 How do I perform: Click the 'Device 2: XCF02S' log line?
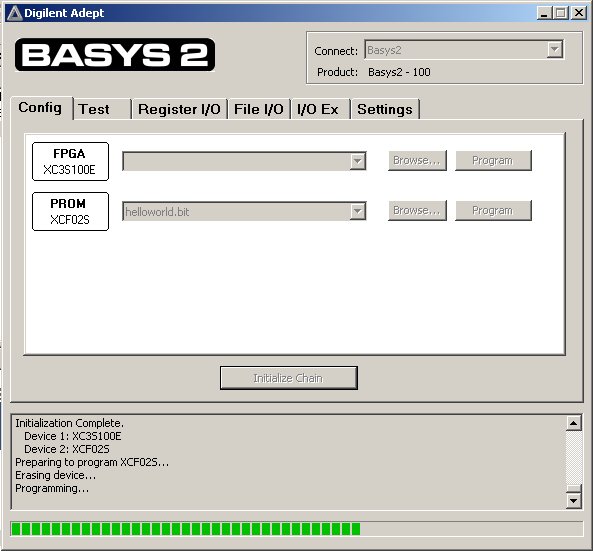click(67, 449)
